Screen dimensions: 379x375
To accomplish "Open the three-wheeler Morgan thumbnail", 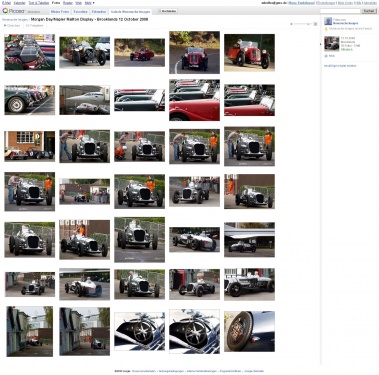I will (x=85, y=53).
